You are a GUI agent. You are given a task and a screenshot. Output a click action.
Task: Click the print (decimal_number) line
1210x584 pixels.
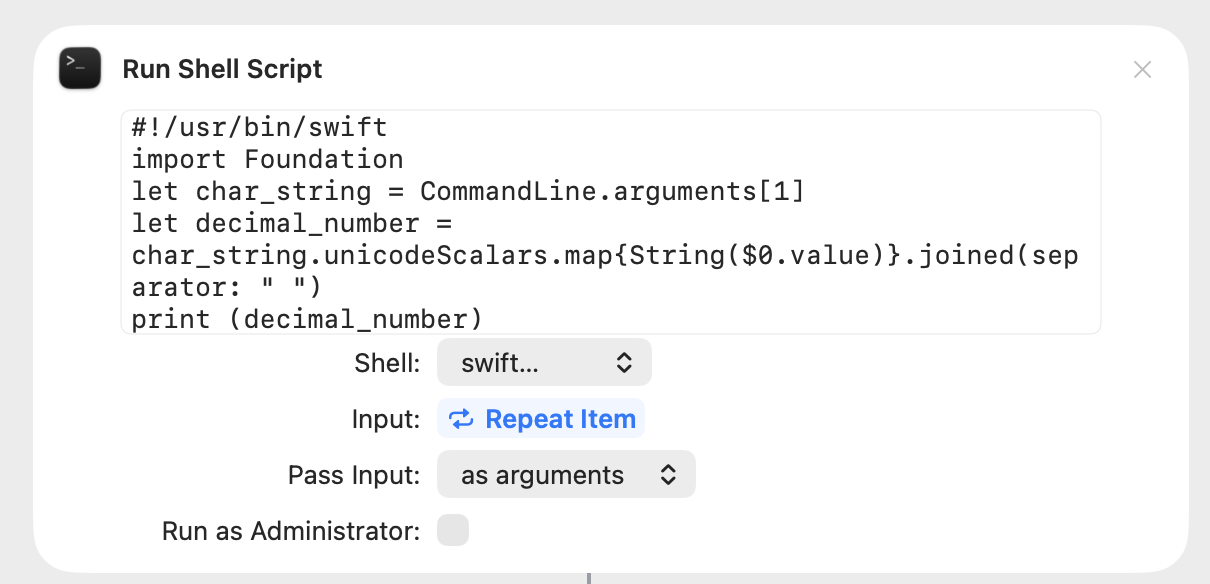tap(307, 320)
